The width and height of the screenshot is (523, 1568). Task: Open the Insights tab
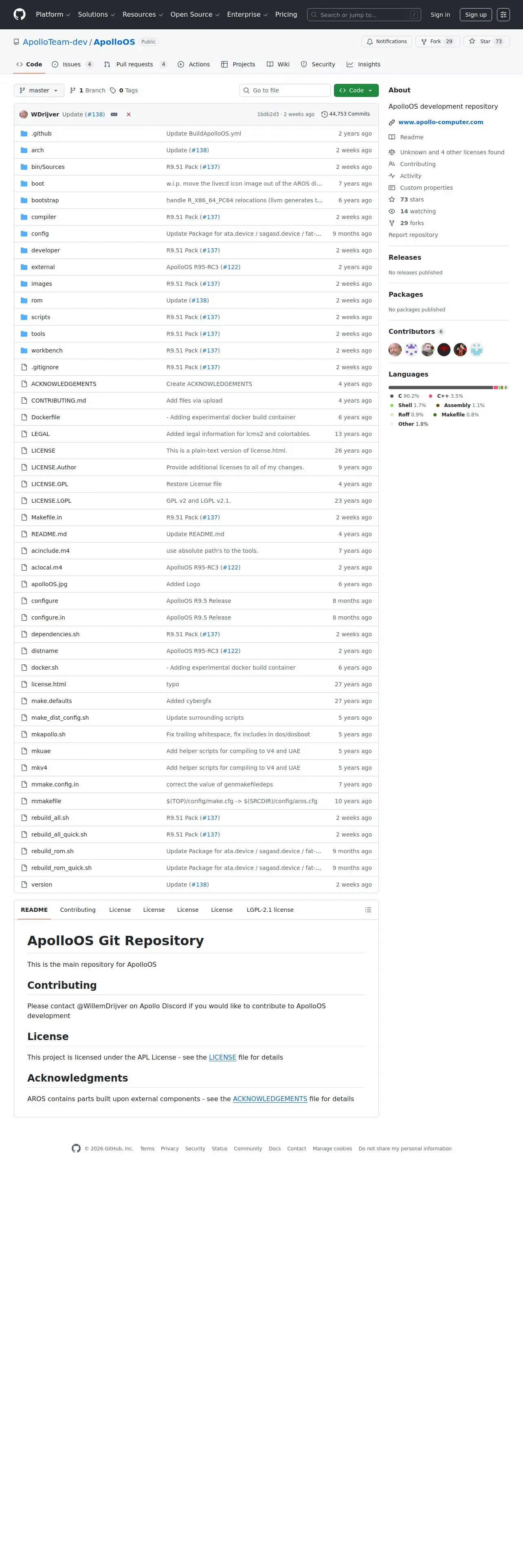point(363,65)
